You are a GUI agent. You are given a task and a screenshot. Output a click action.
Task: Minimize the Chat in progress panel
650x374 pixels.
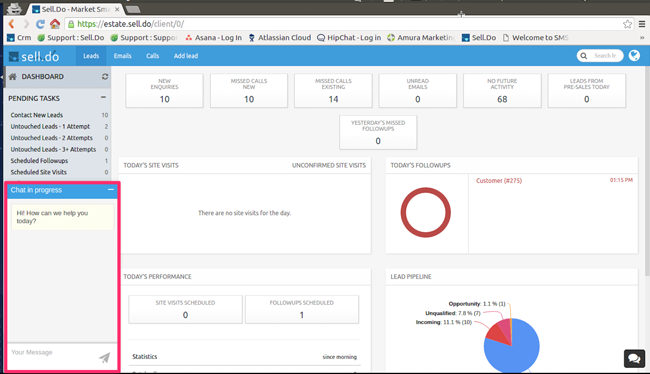tap(111, 189)
